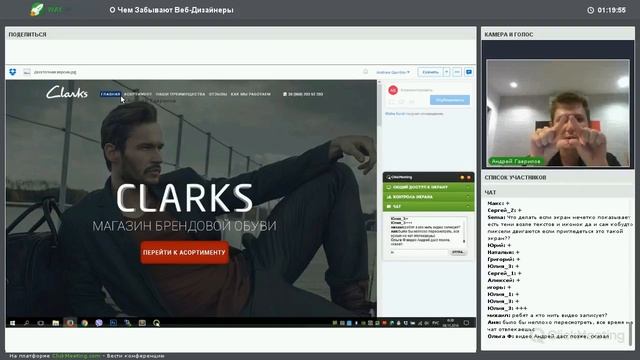
Task: Click Ольга Ф chat message at the bottom
Action: pyautogui.click(x=548, y=336)
